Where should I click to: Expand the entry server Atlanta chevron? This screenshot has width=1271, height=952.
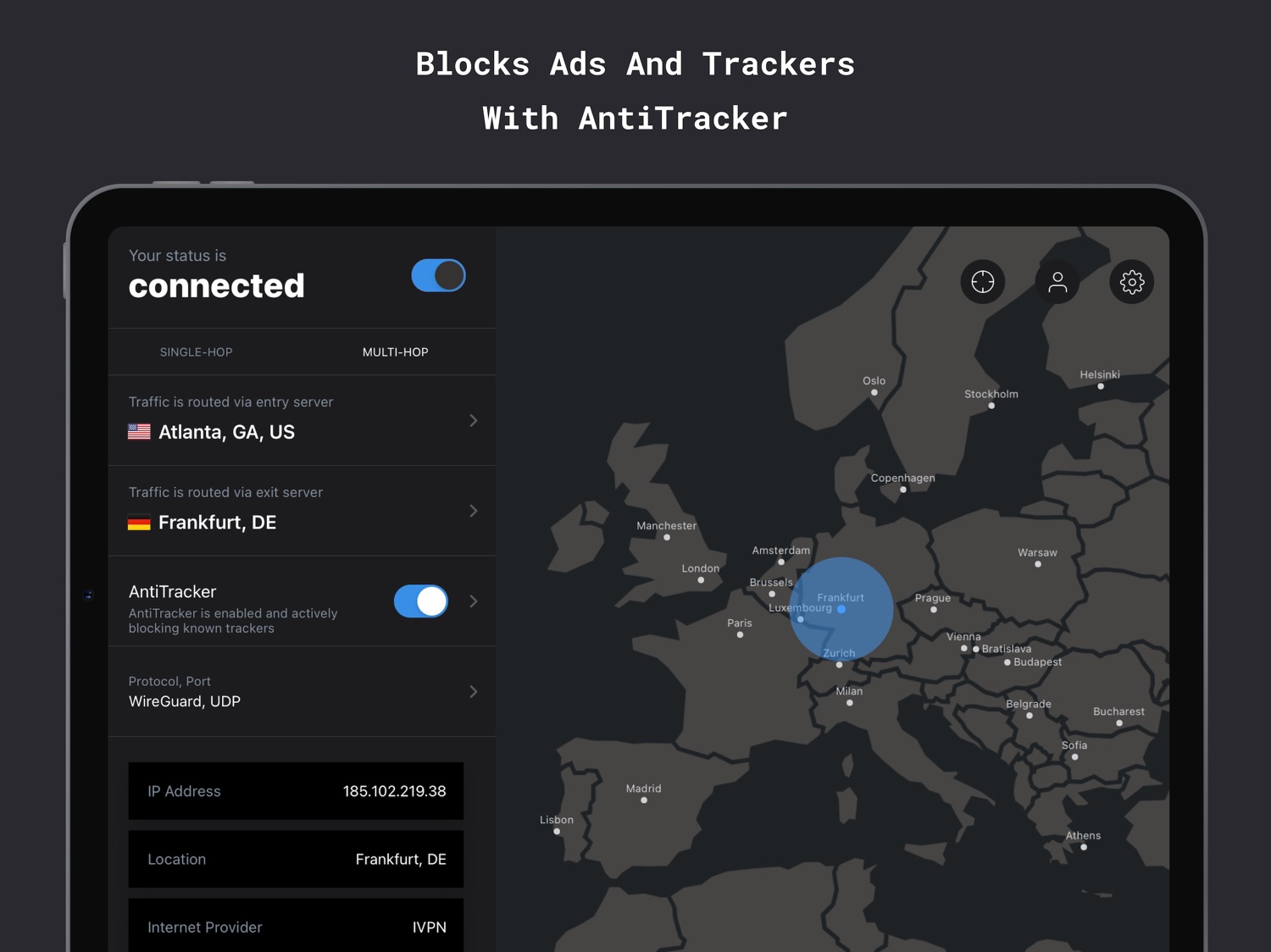click(474, 420)
